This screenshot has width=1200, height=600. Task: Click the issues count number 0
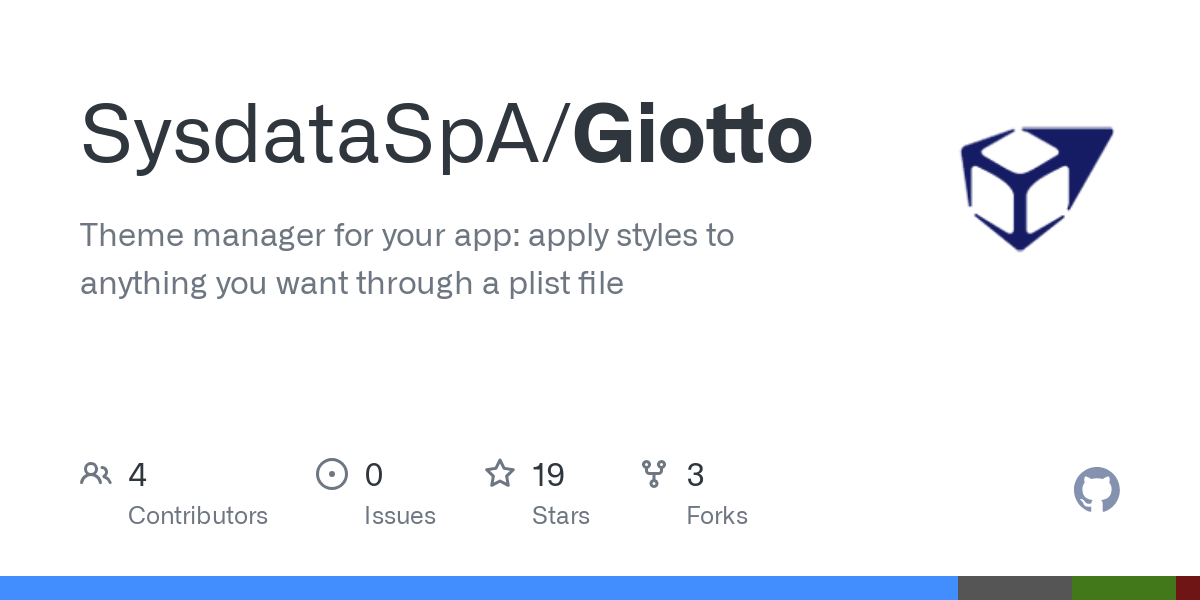click(x=374, y=475)
